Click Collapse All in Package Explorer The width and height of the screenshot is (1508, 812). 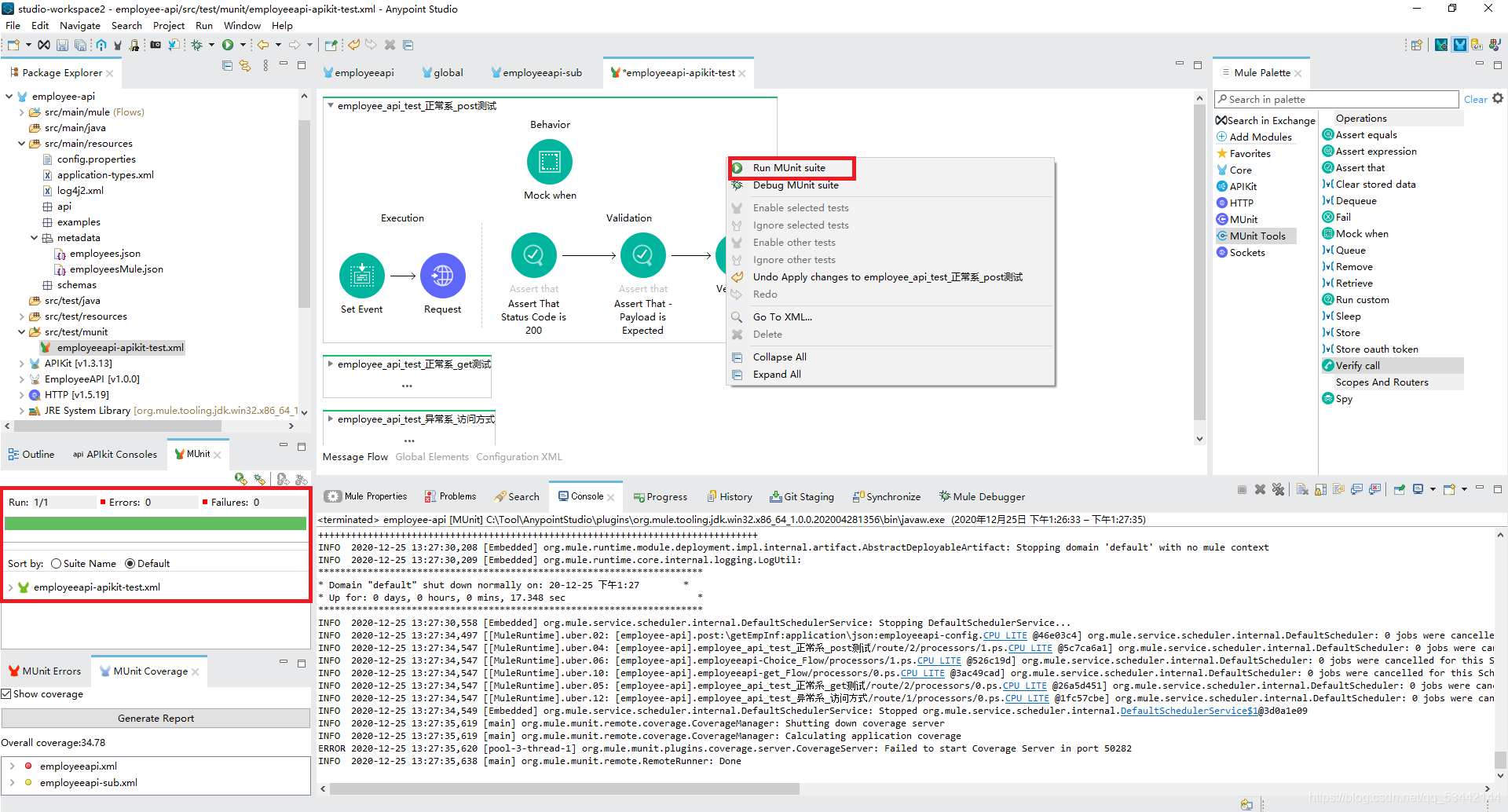[x=227, y=66]
